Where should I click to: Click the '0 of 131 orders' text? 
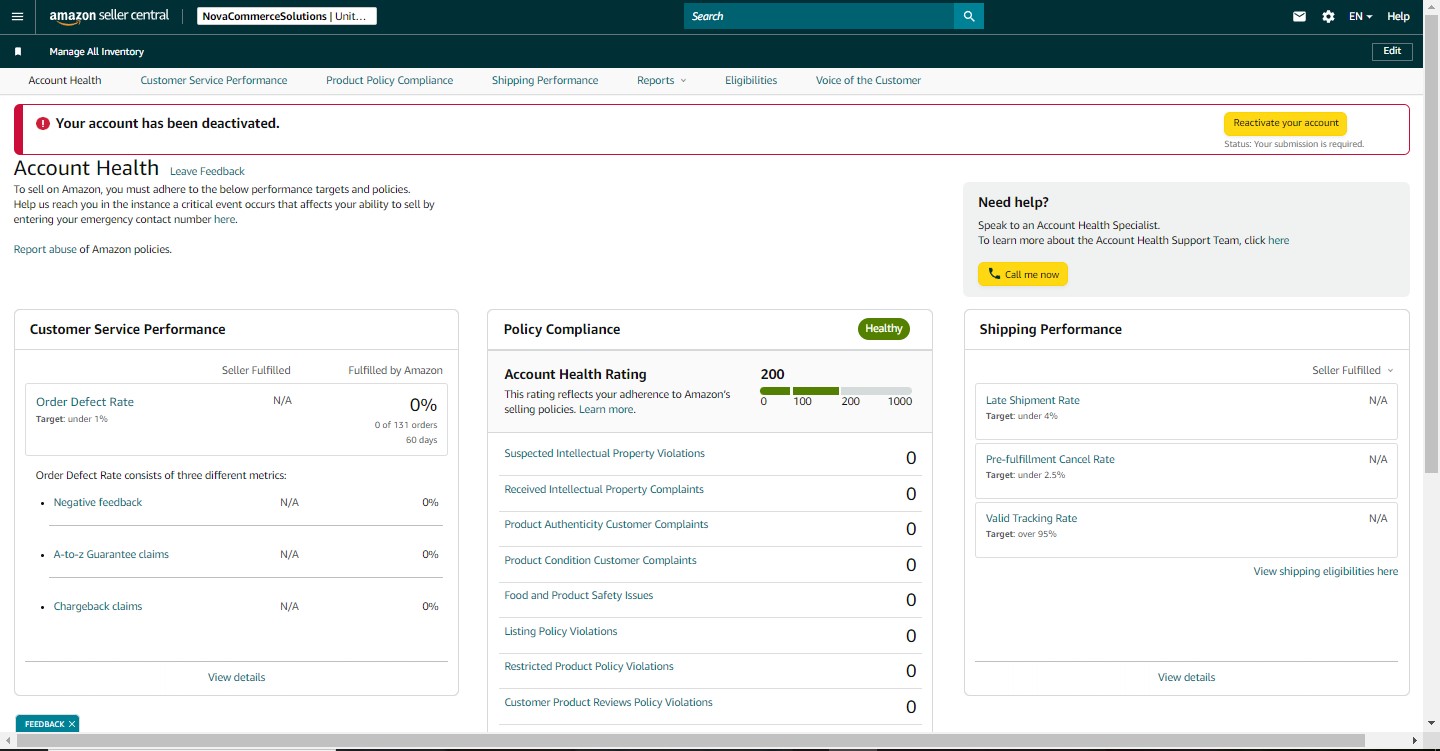404,425
